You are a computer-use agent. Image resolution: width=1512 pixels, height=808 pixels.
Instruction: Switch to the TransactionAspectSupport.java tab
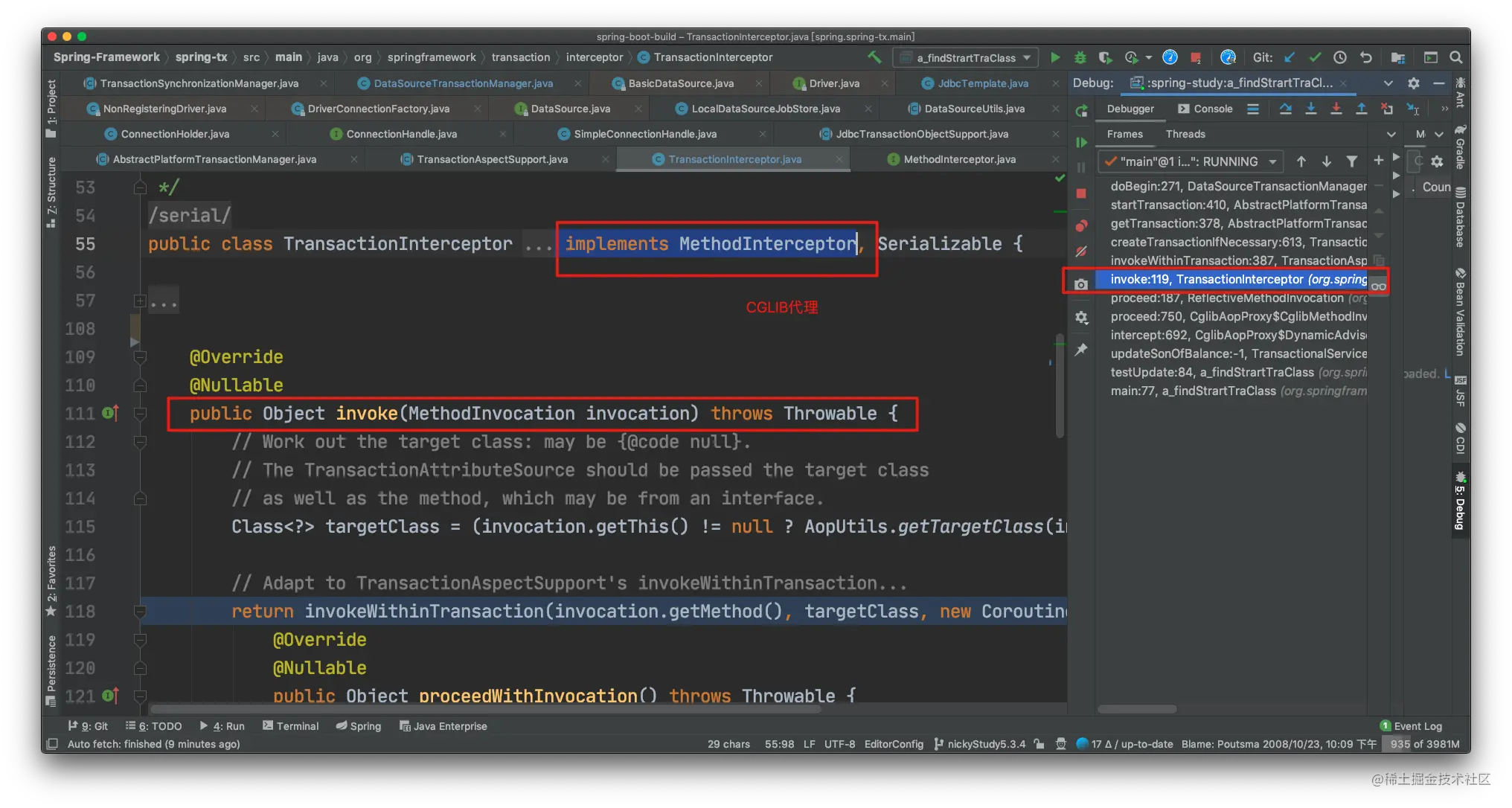click(492, 159)
